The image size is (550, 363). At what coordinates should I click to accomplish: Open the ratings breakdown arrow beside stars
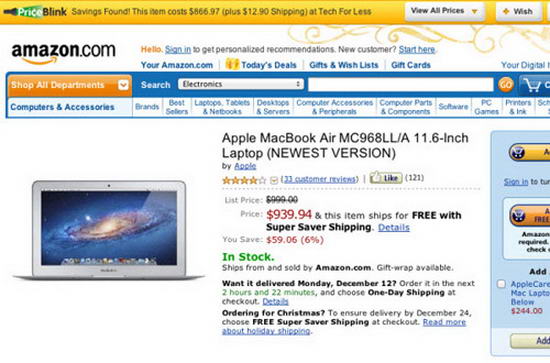[x=274, y=180]
